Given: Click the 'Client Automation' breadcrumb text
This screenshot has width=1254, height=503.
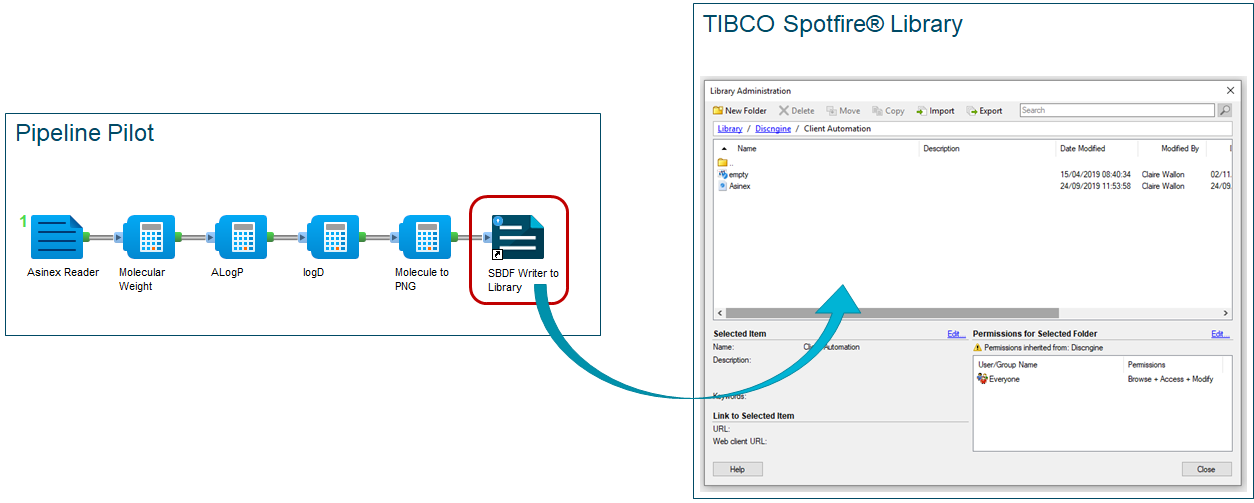Looking at the screenshot, I should (x=837, y=129).
